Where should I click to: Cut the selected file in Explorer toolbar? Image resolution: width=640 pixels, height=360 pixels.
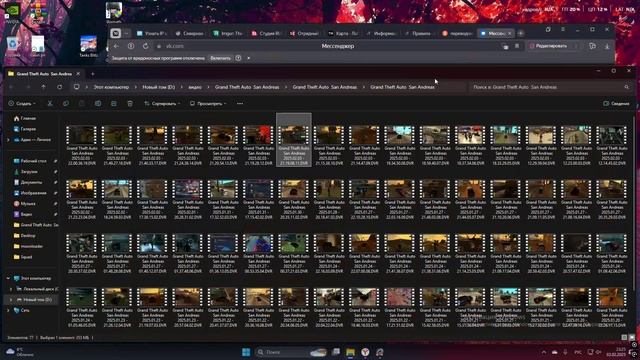click(x=50, y=104)
